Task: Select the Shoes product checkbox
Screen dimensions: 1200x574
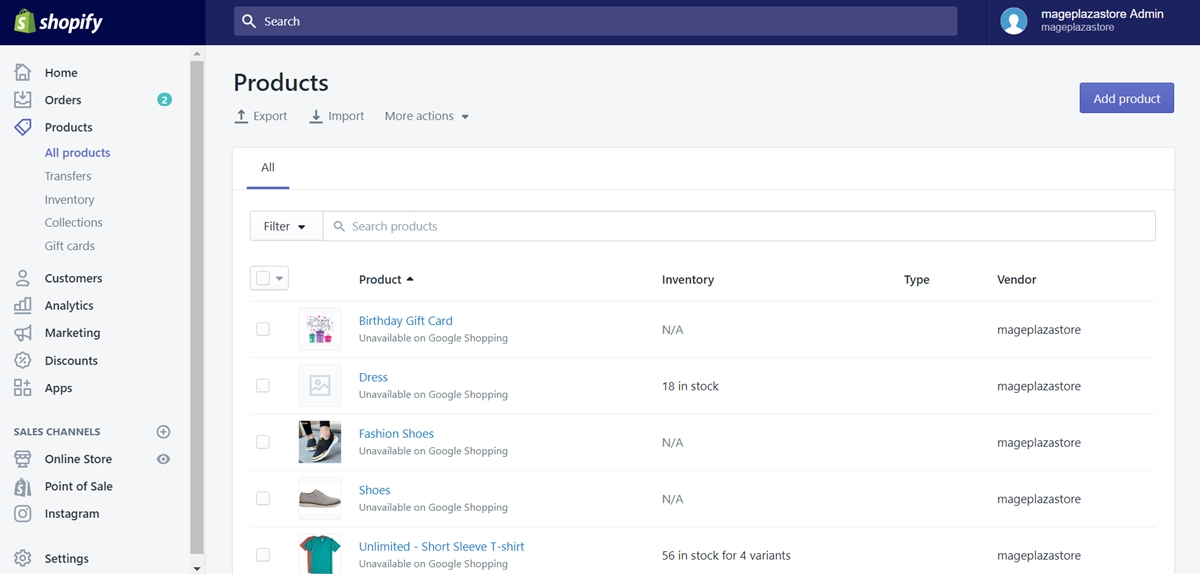Action: 263,498
